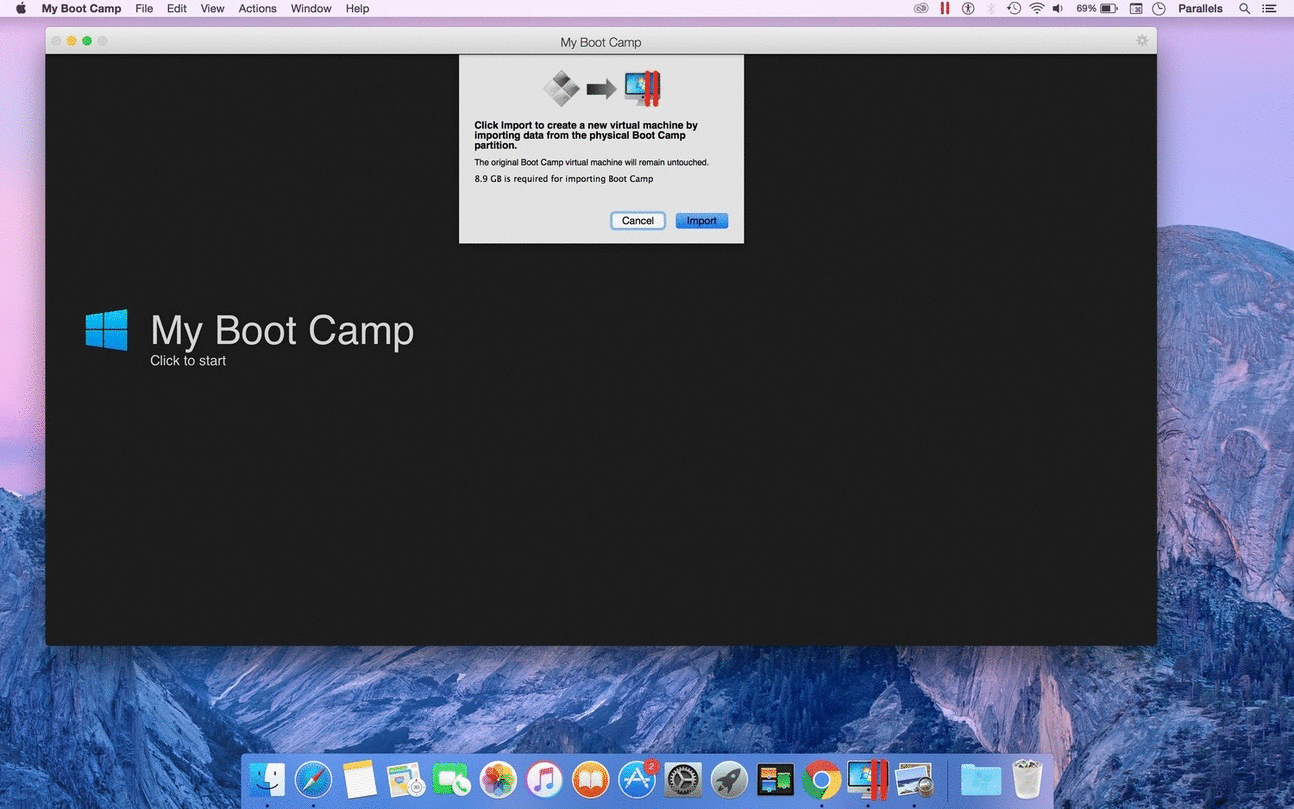Screen dimensions: 1294x809
Task: Open System Preferences from the Dock
Action: pos(683,780)
